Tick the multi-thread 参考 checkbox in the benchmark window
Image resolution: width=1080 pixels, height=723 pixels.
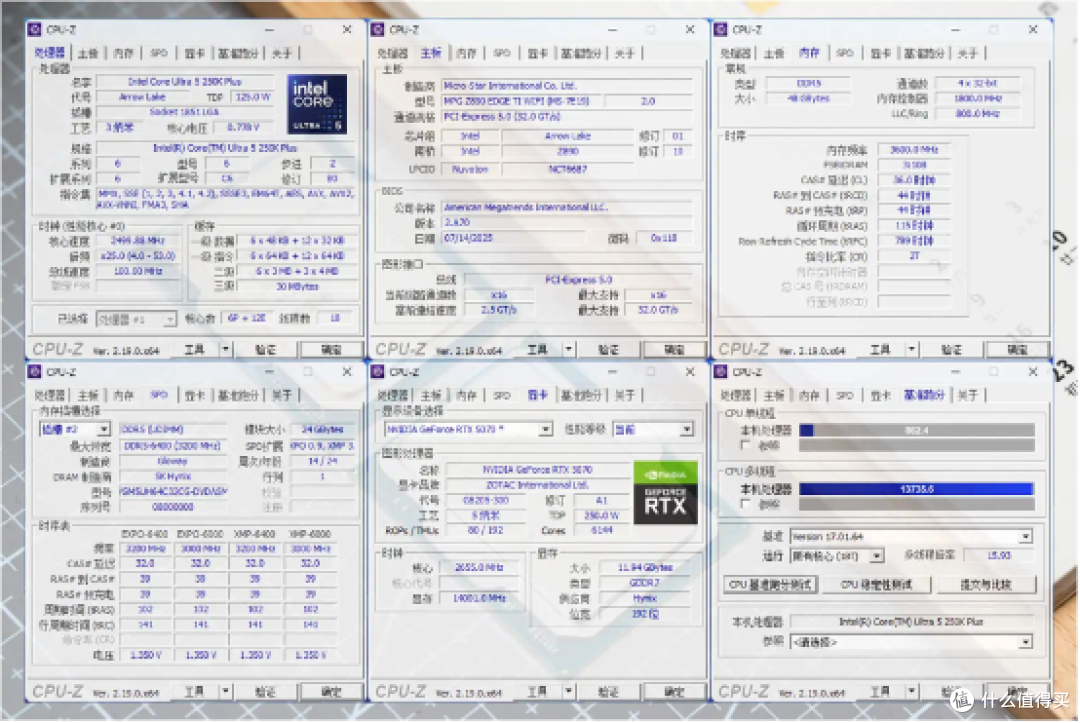point(745,505)
